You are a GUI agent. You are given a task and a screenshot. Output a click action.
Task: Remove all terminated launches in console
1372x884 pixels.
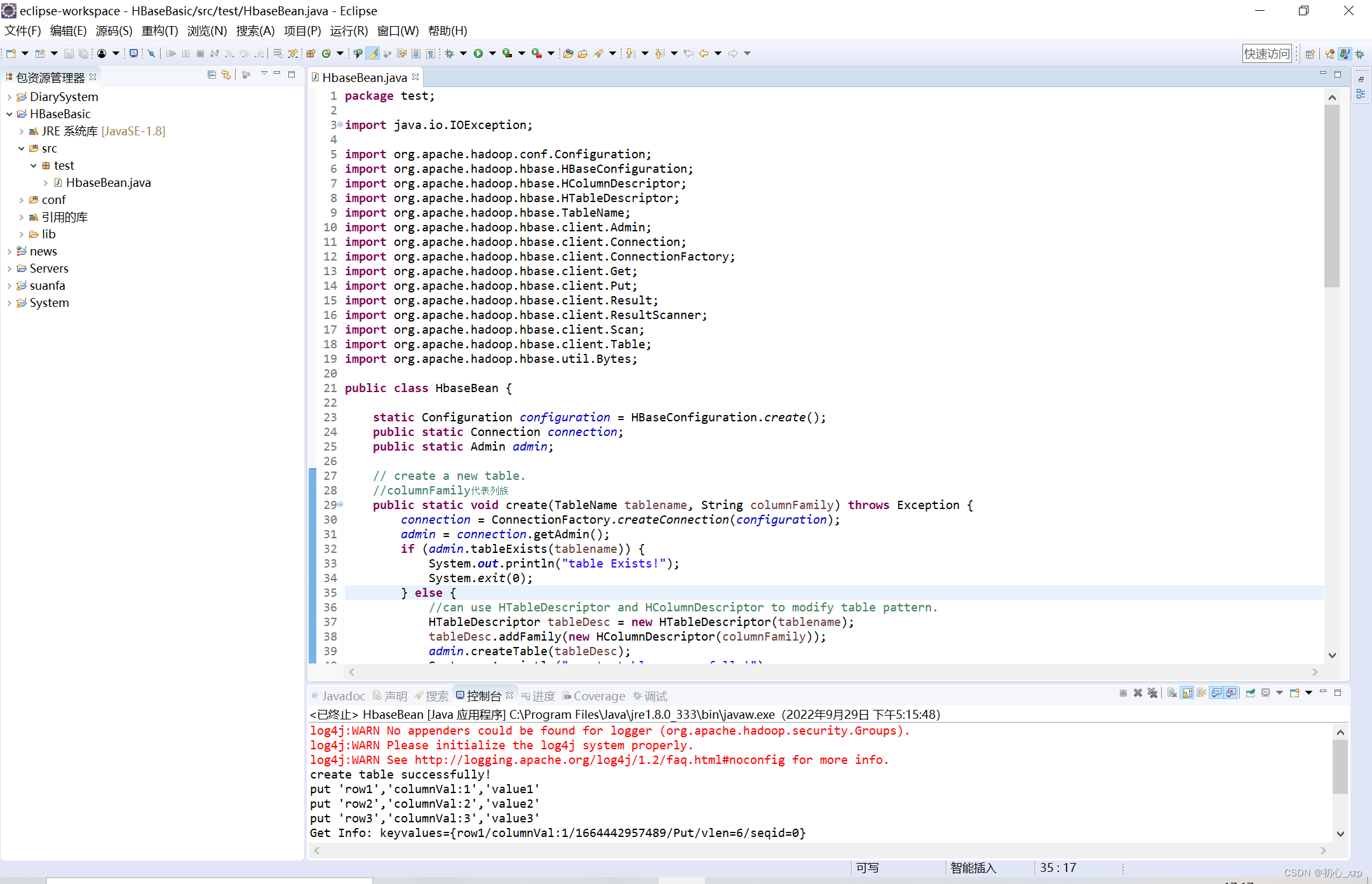point(1152,693)
